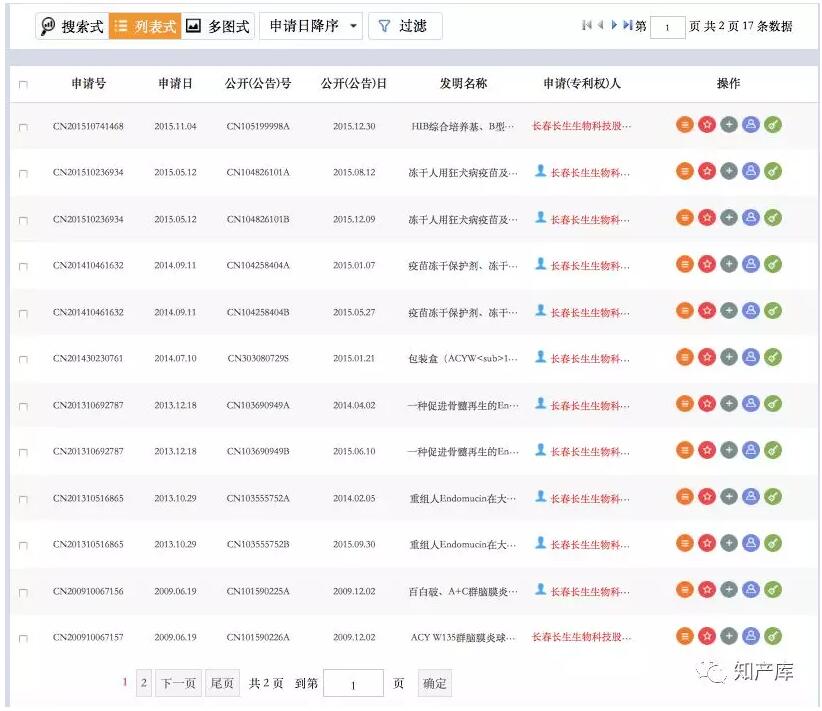Image resolution: width=822 pixels, height=711 pixels.
Task: Click application number CN200910067156
Action: click(88, 591)
